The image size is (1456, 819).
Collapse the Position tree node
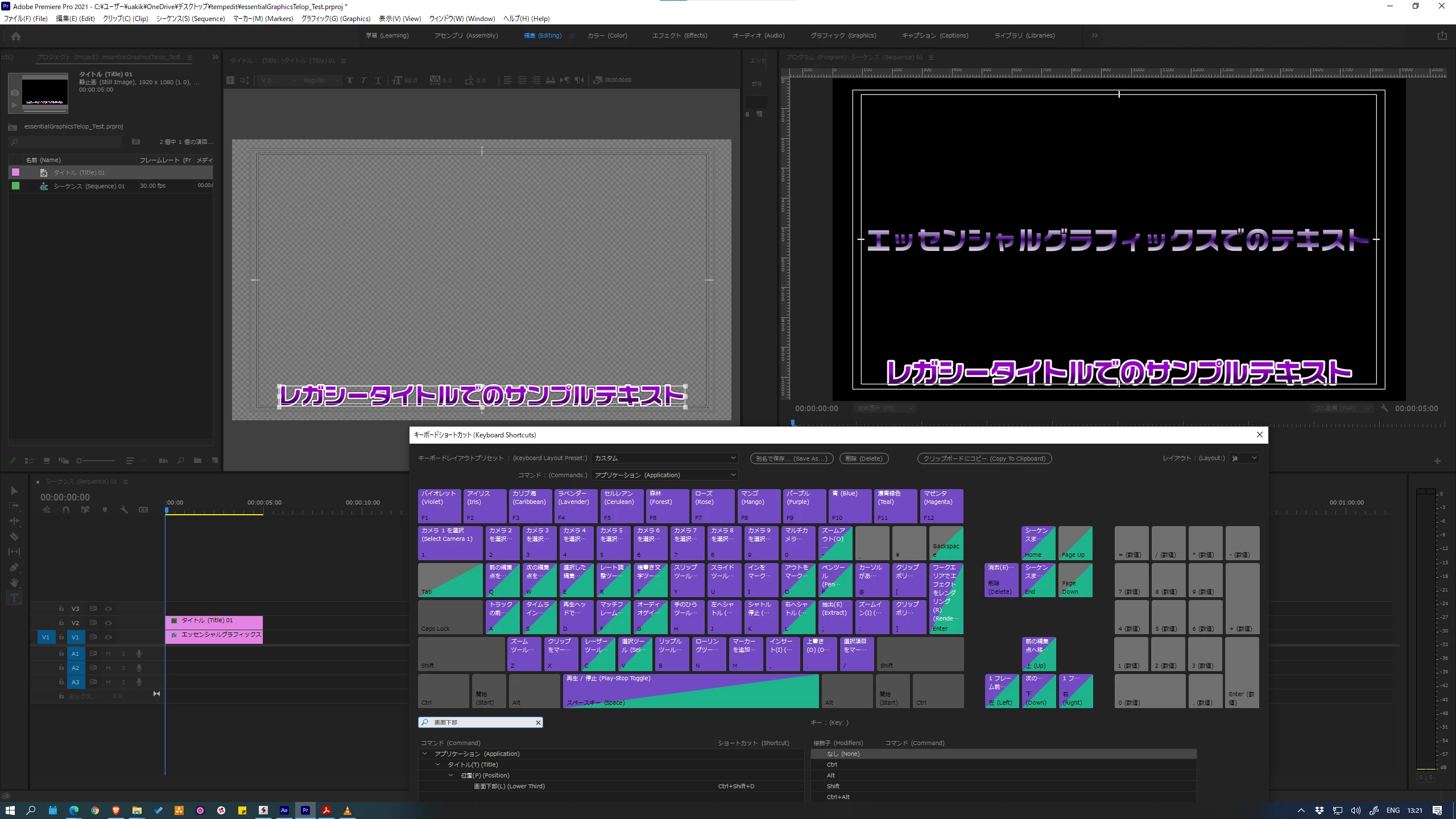451,775
